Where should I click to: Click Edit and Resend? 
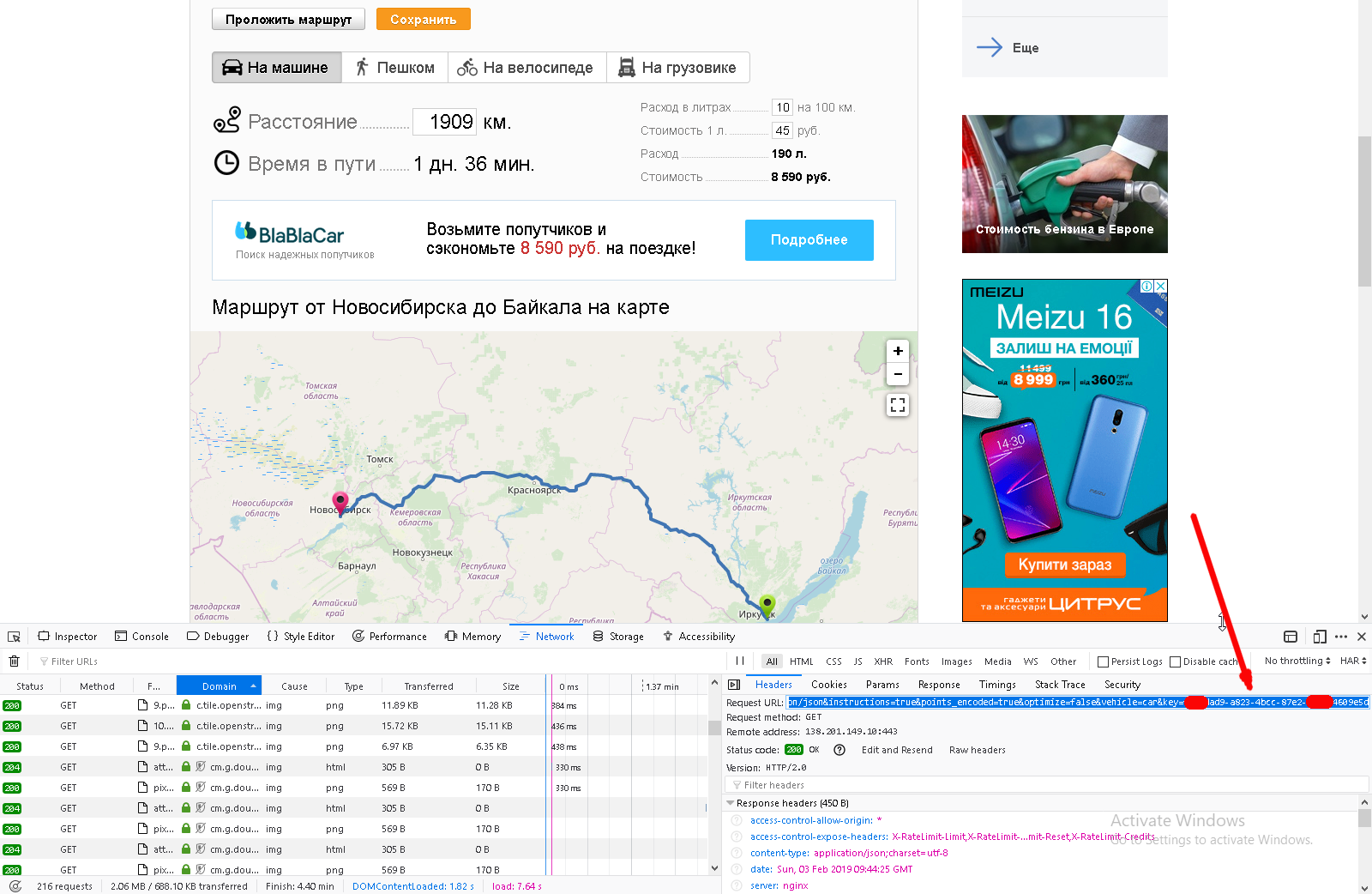click(897, 750)
